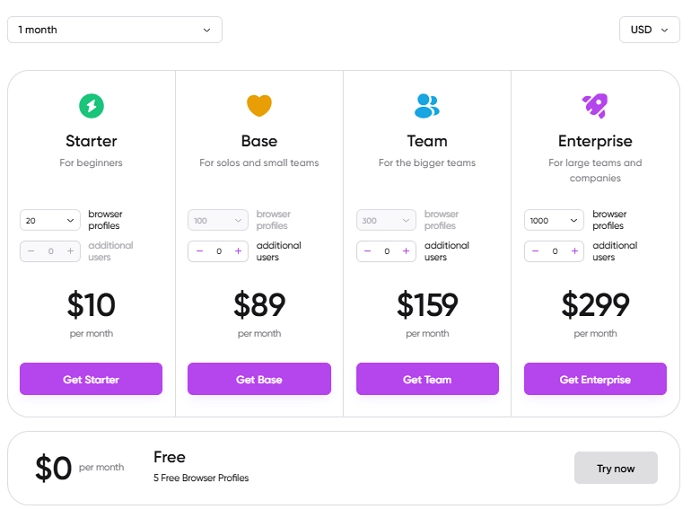Click the Base plan heart icon
Image resolution: width=700 pixels, height=509 pixels.
pos(259,105)
